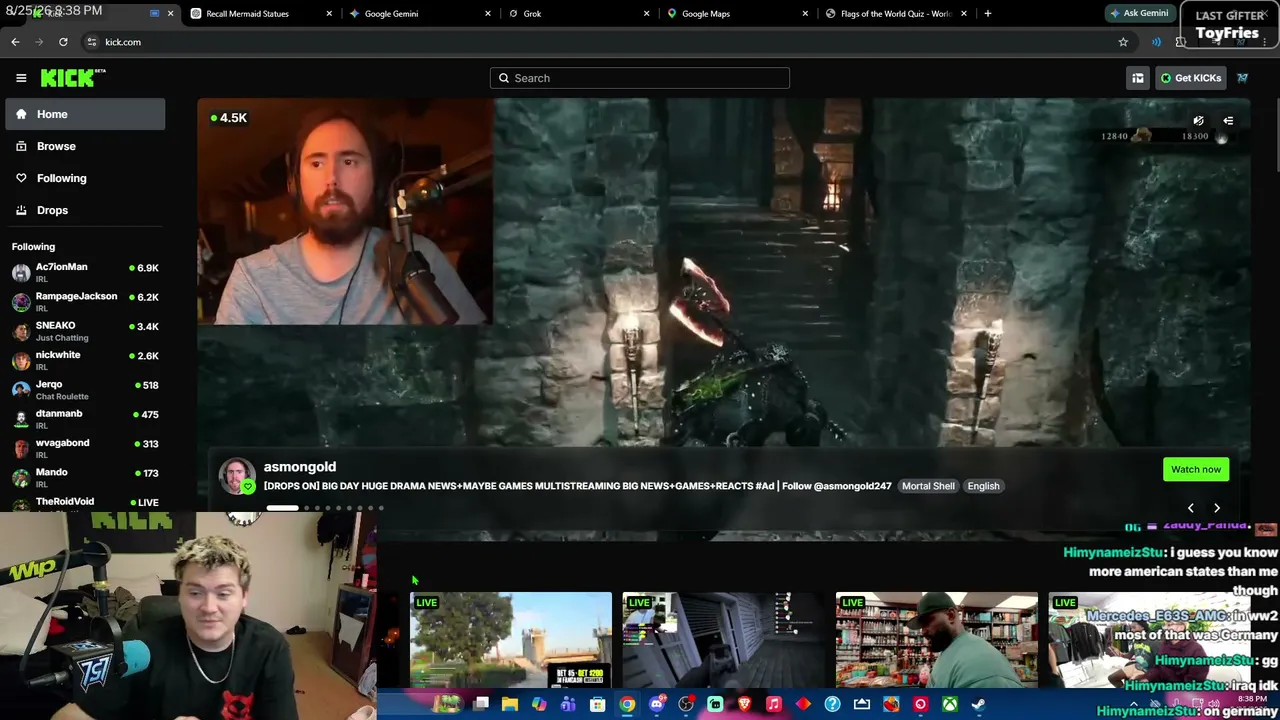Image resolution: width=1280 pixels, height=720 pixels.
Task: Bookmark this page with the star icon
Action: tap(1123, 42)
